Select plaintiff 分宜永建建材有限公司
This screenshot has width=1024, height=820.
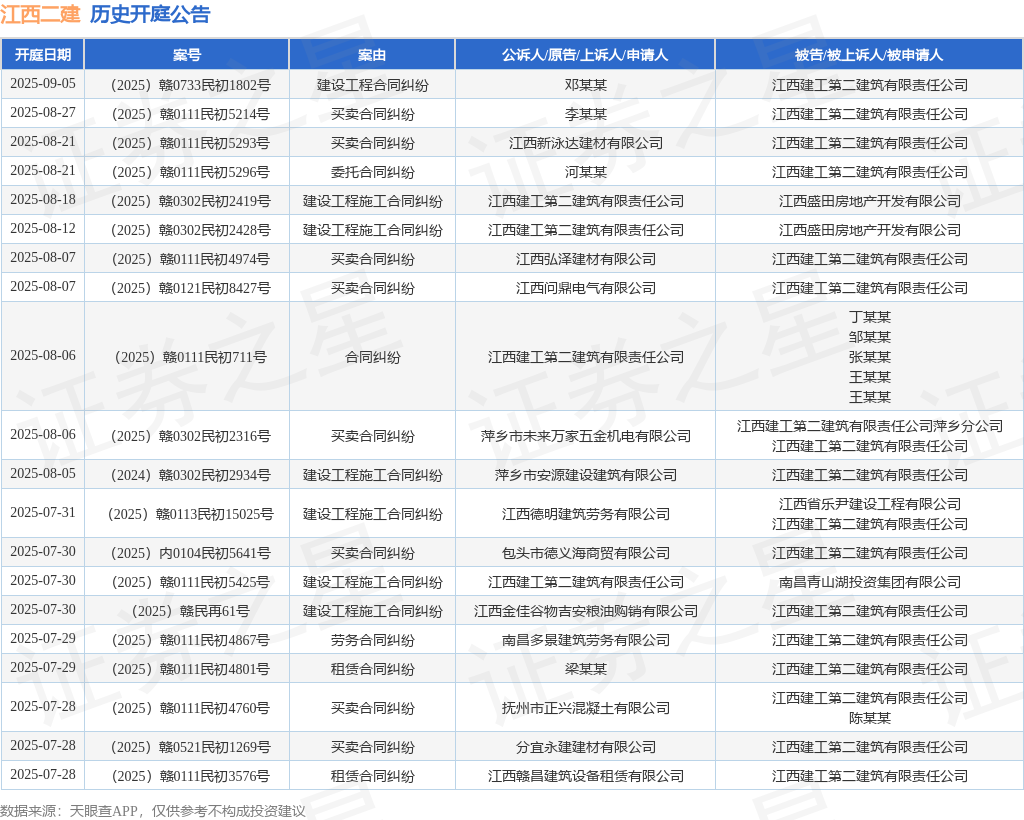(586, 748)
